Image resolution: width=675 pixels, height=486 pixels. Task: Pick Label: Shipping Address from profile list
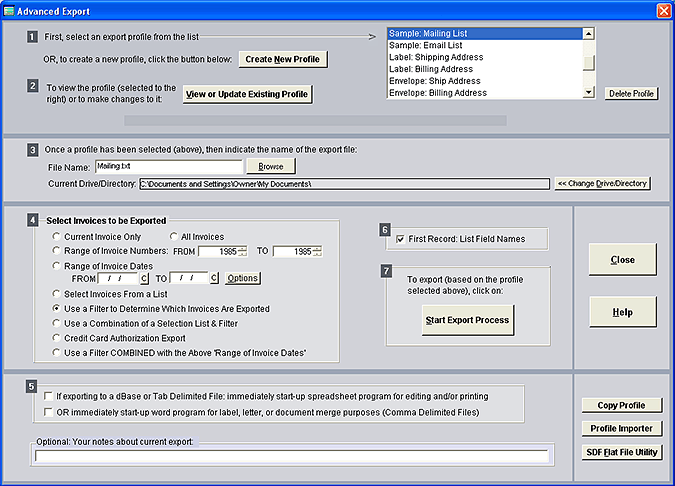click(x=437, y=57)
